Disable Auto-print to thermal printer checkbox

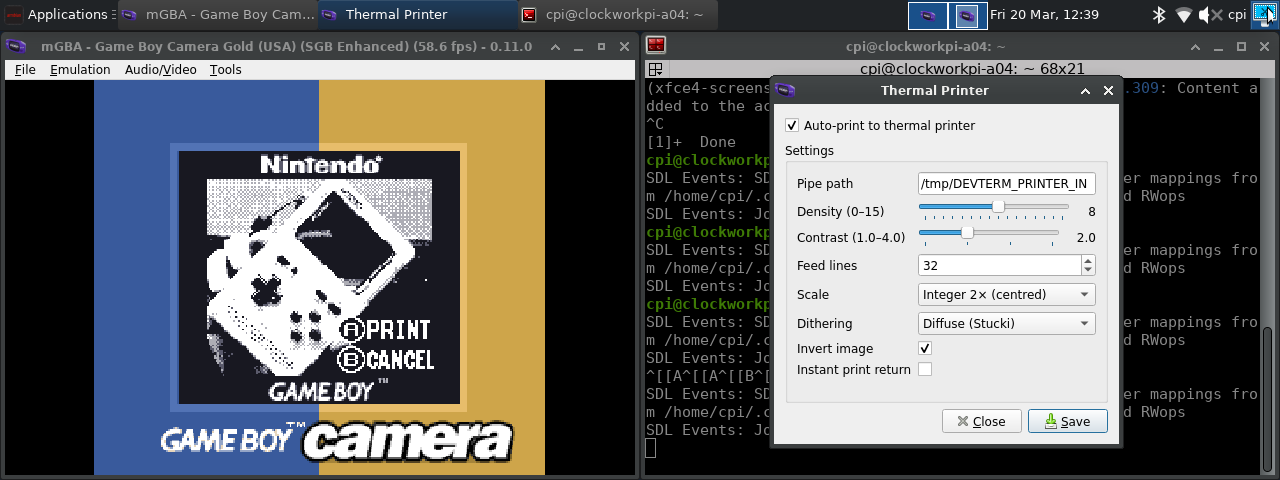coord(792,126)
